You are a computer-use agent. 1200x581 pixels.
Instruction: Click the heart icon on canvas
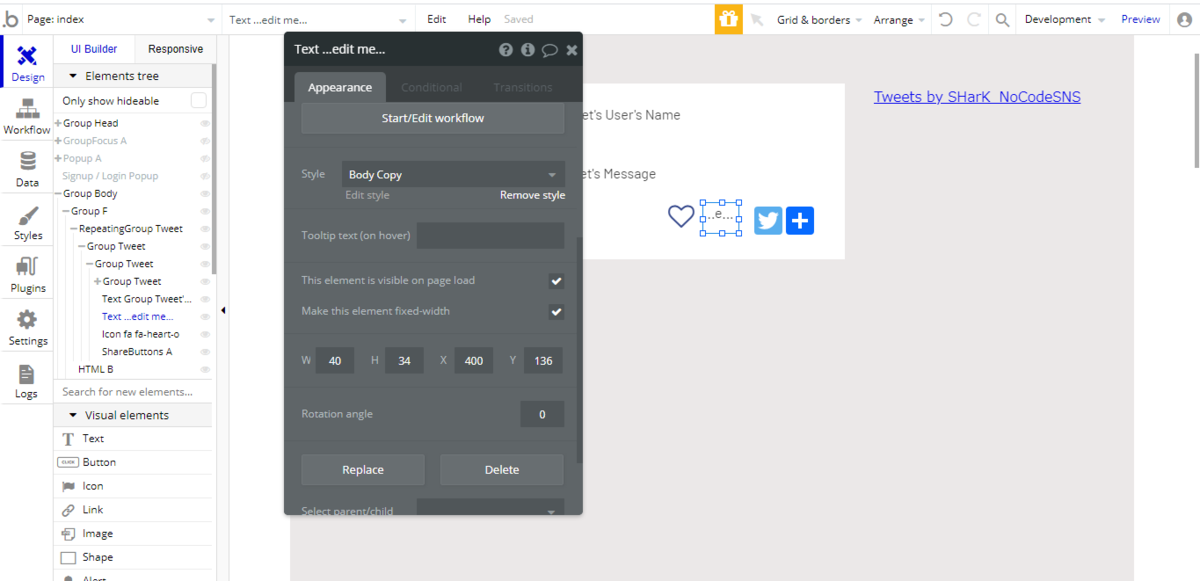681,216
